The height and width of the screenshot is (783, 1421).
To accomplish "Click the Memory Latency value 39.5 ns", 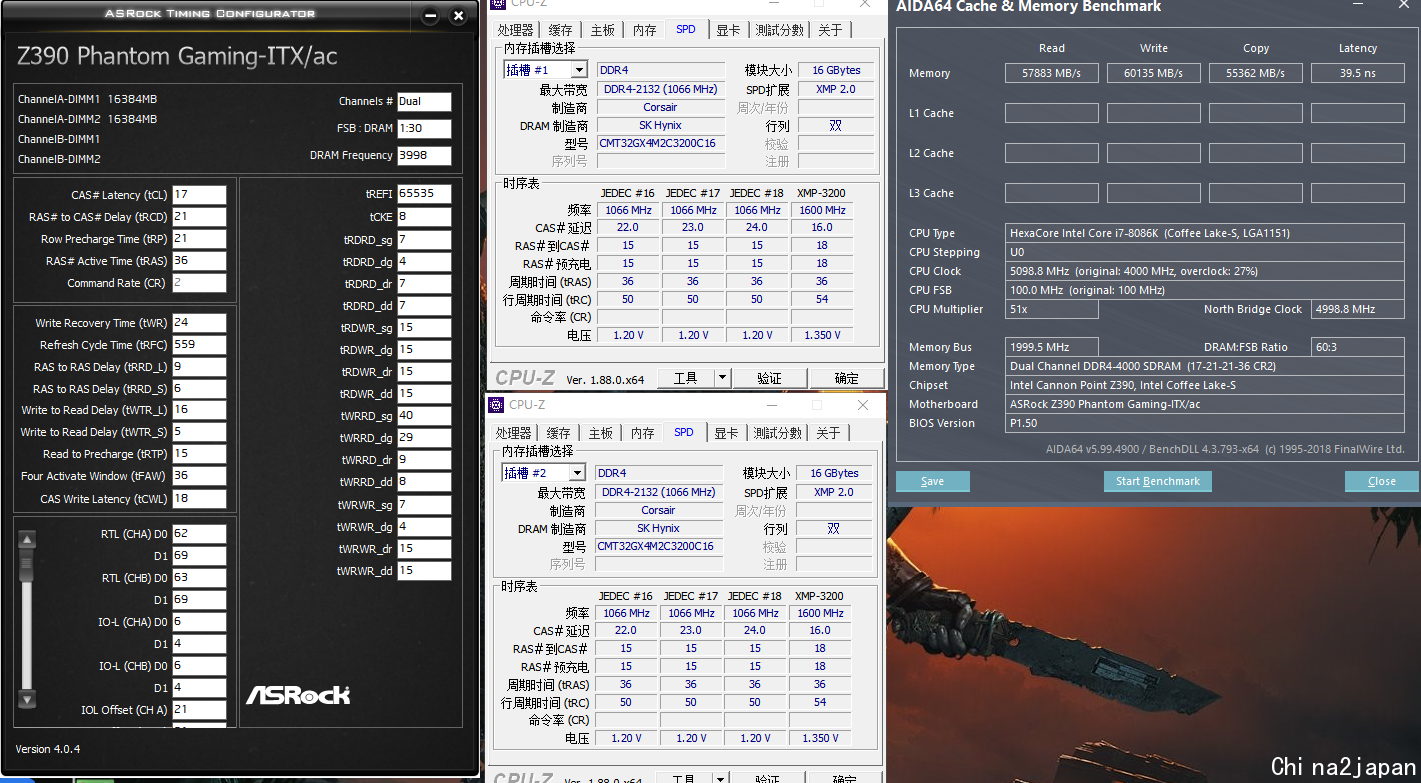I will pyautogui.click(x=1357, y=73).
